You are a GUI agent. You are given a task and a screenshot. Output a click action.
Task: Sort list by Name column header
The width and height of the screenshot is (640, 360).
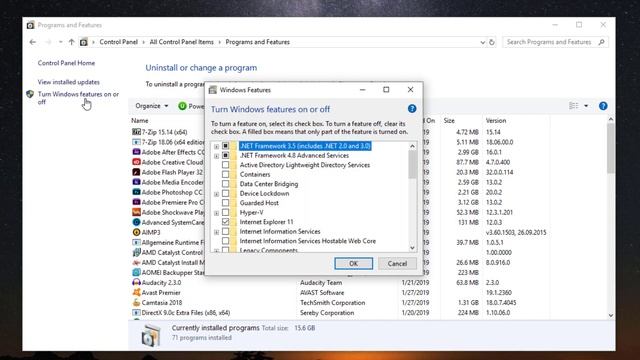tap(140, 121)
